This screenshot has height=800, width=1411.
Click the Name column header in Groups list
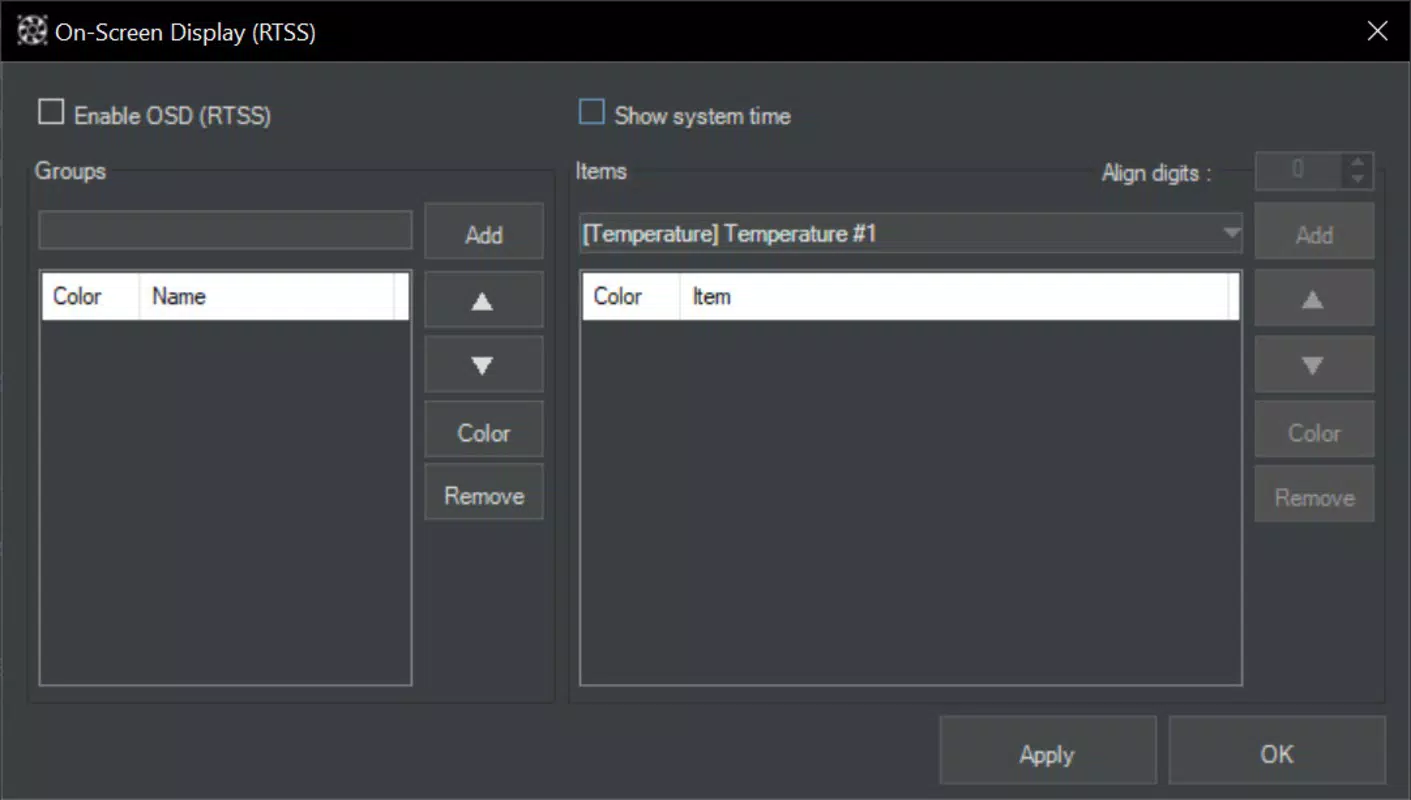click(266, 297)
